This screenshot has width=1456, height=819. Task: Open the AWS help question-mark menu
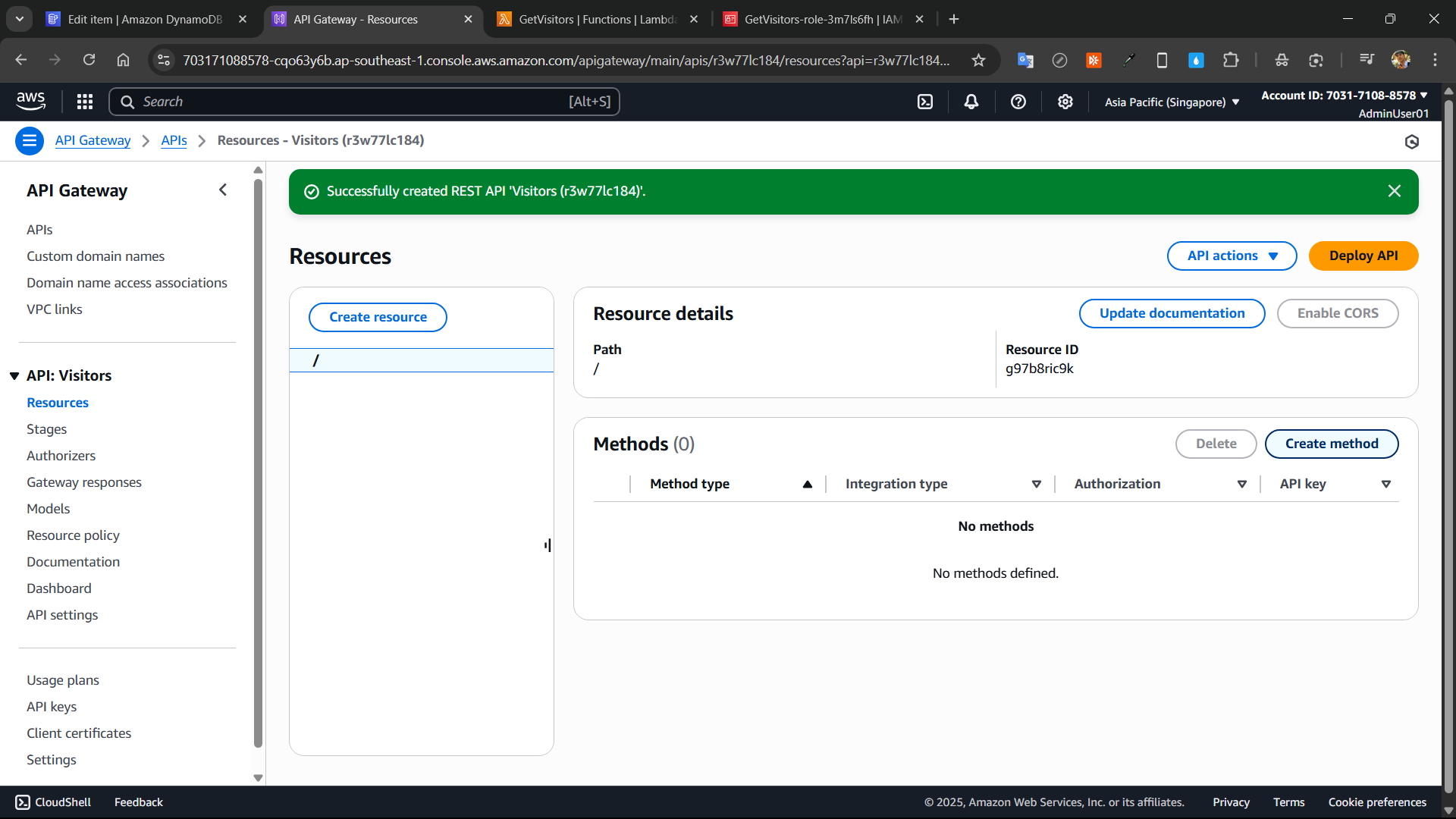pyautogui.click(x=1018, y=102)
